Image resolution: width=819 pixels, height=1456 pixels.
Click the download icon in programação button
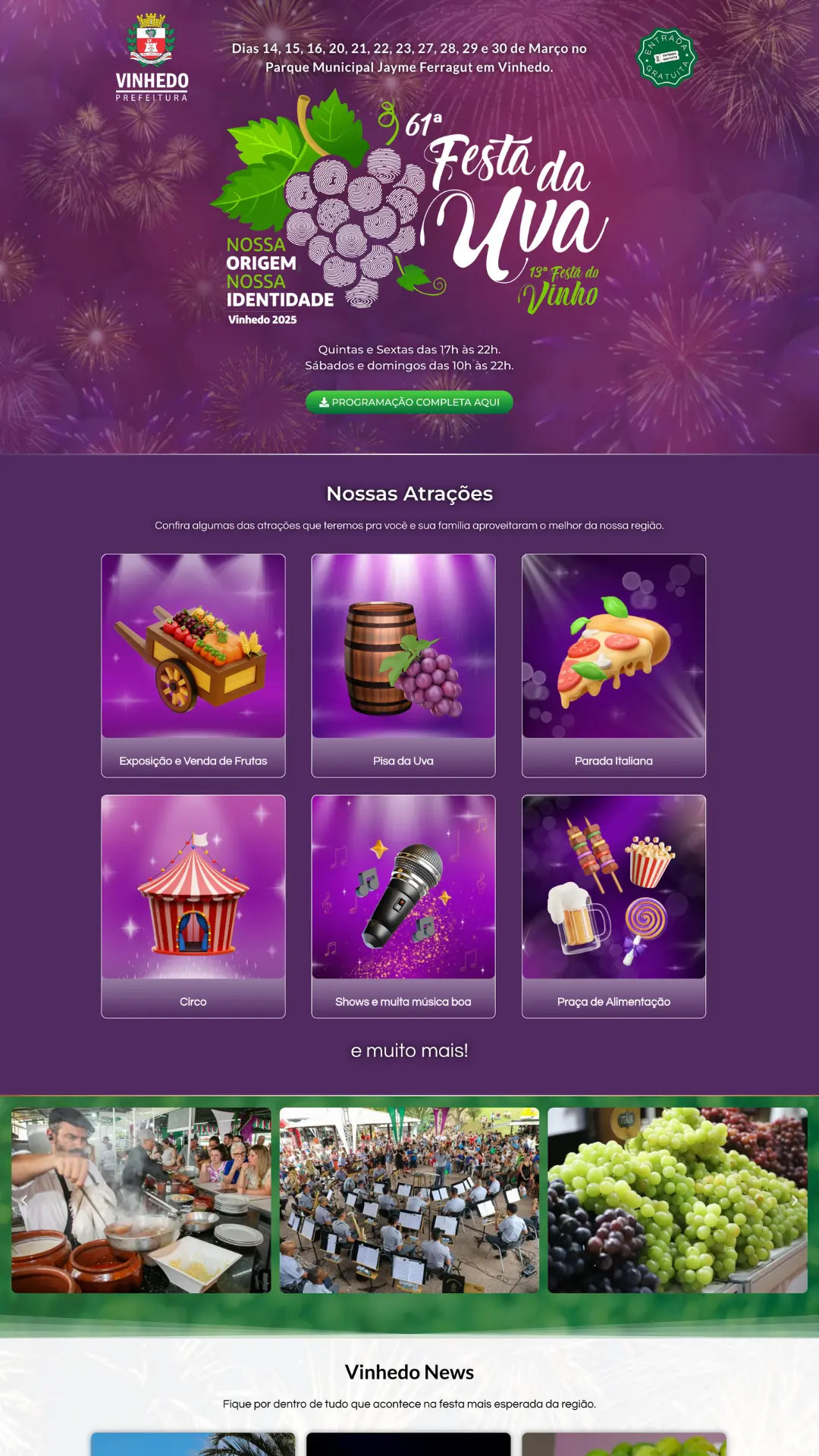[x=324, y=402]
